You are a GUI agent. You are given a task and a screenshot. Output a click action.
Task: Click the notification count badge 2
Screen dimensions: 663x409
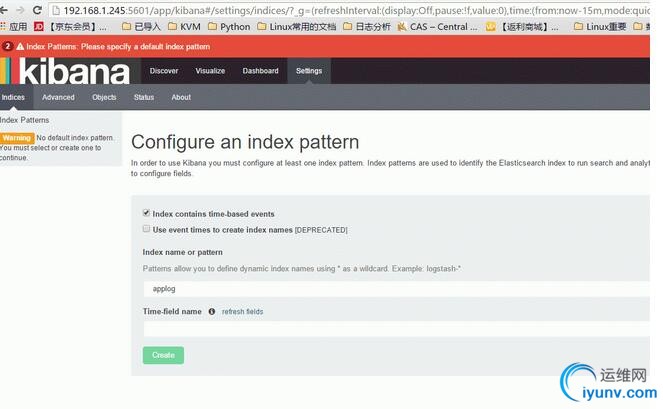[x=7, y=46]
